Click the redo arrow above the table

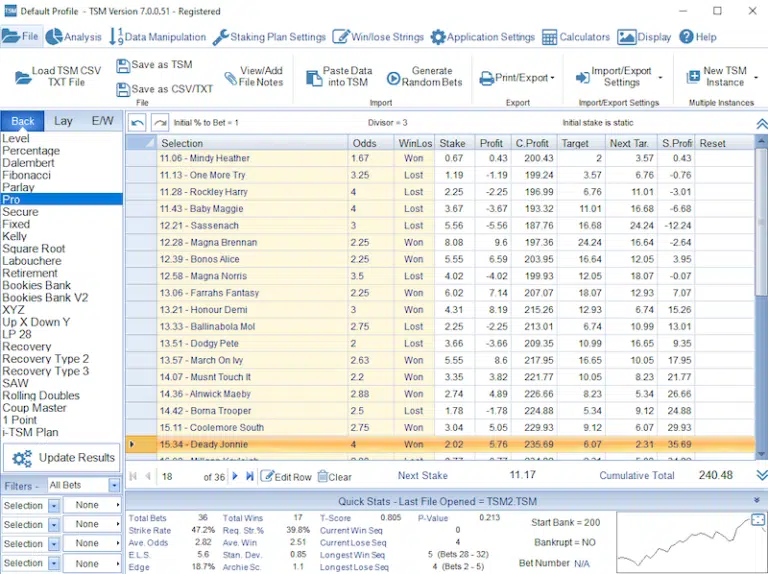pos(160,122)
